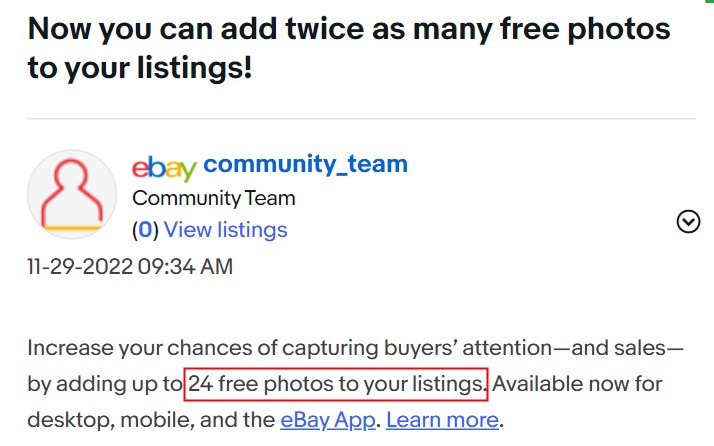714x446 pixels.
Task: Click the green marker at top-right corner
Action: [709, 2]
